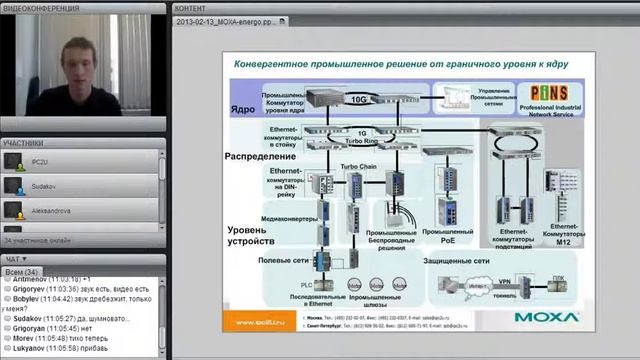
Task: Click the chat scroll down arrow
Action: click(162, 353)
